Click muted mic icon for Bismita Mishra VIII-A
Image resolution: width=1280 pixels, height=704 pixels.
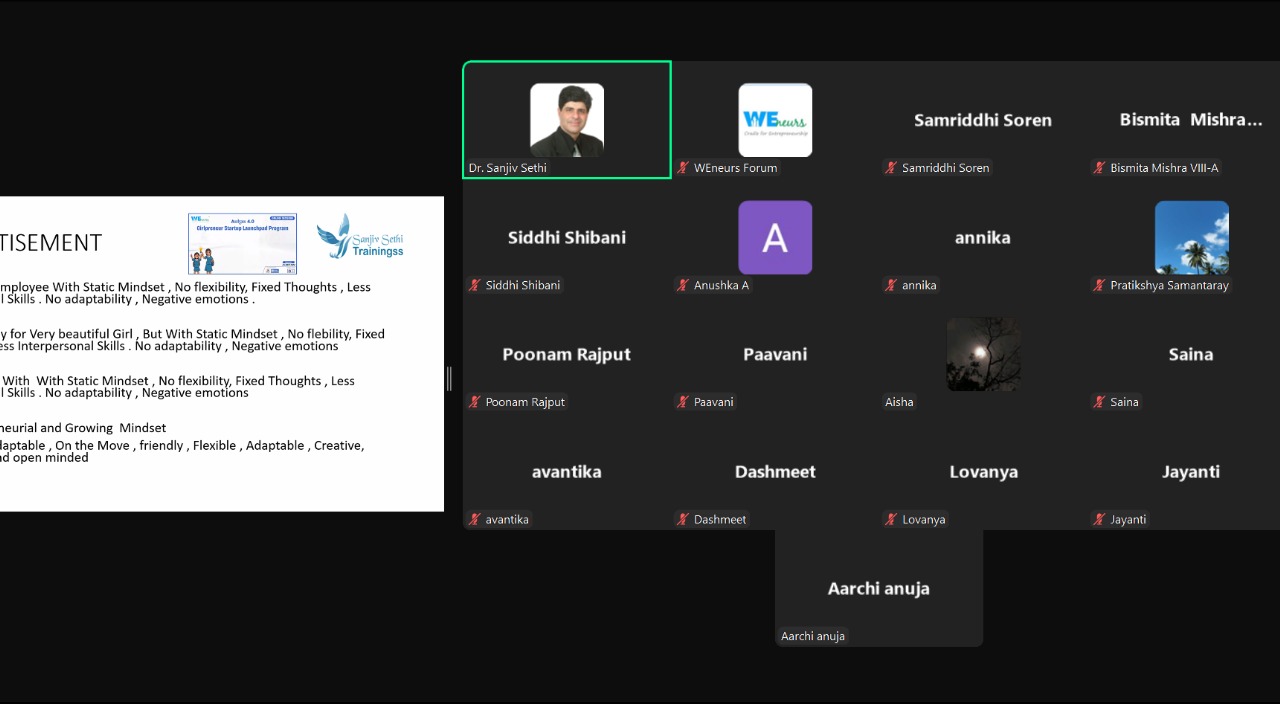pyautogui.click(x=1099, y=168)
